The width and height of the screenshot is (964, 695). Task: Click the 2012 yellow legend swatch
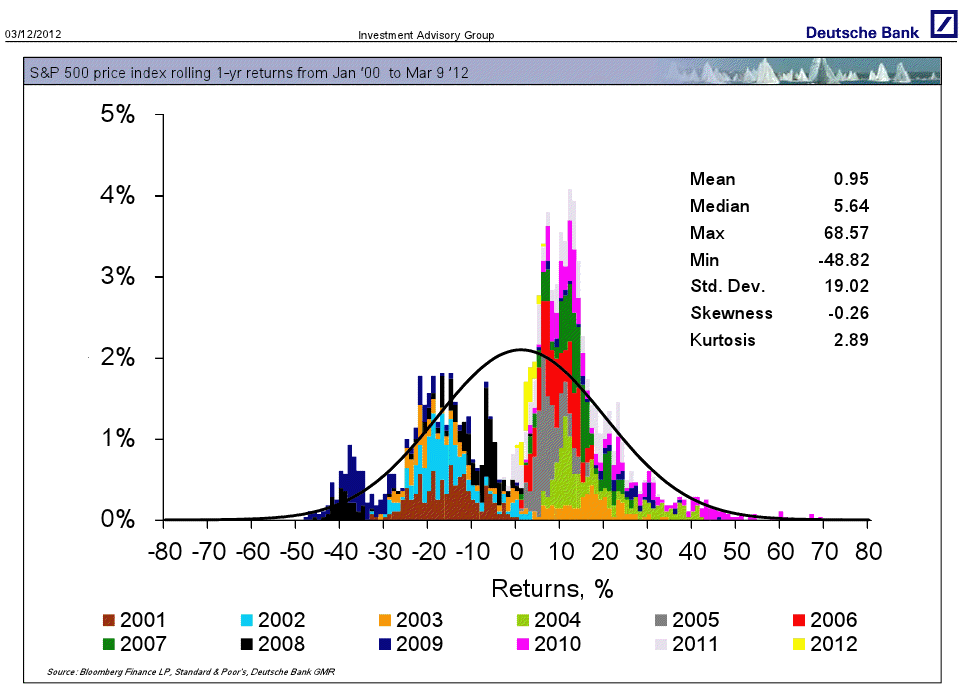799,644
